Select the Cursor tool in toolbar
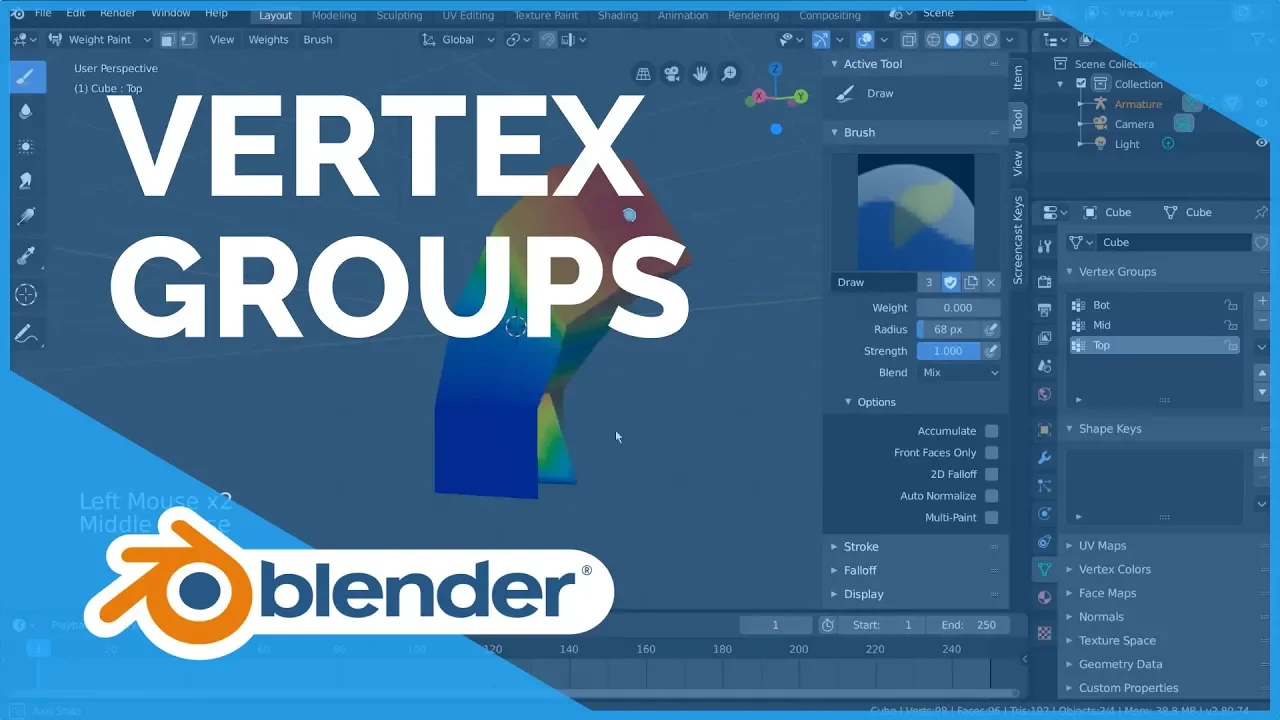This screenshot has width=1280, height=720. click(x=26, y=295)
